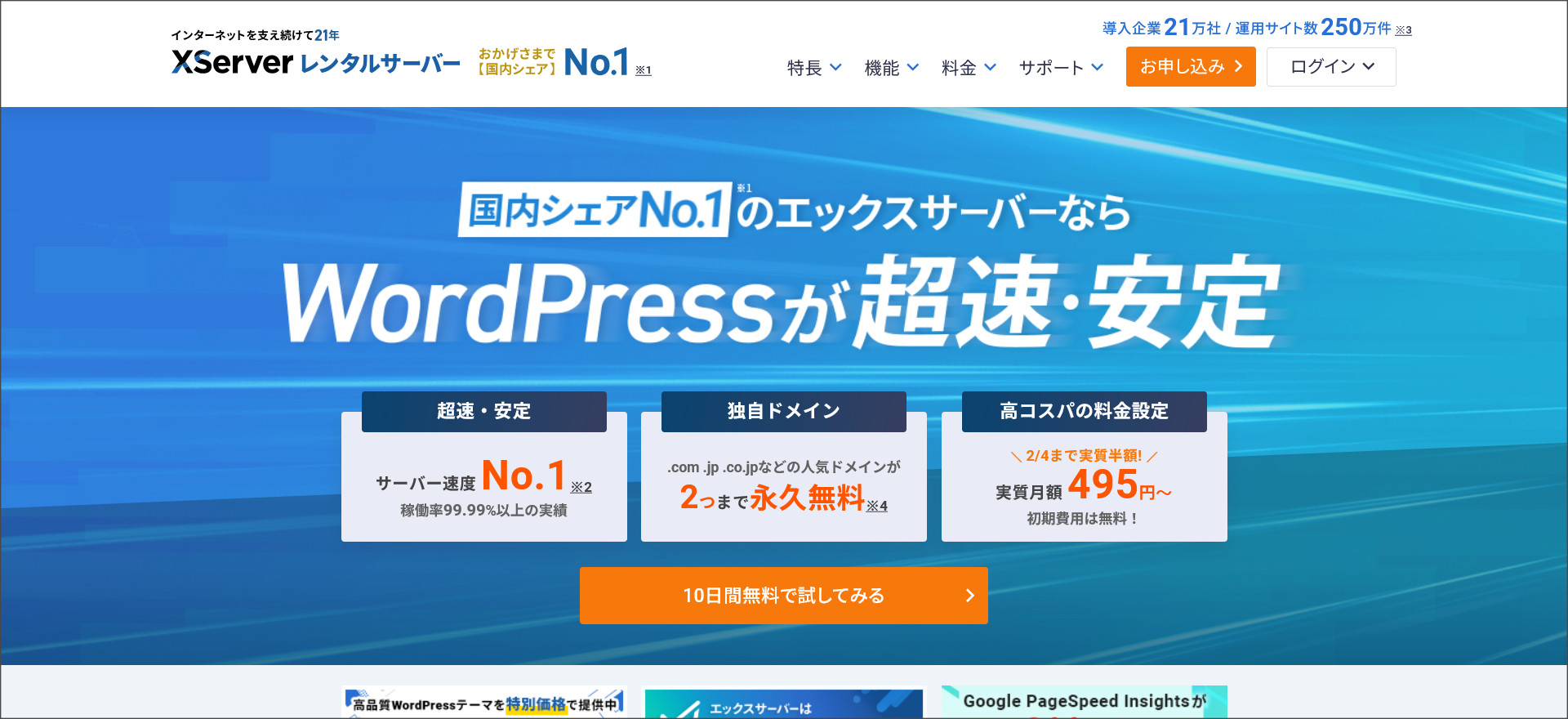Select the 高コスパの料金設定 card header
Viewport: 1568px width, 719px height.
click(x=1084, y=411)
